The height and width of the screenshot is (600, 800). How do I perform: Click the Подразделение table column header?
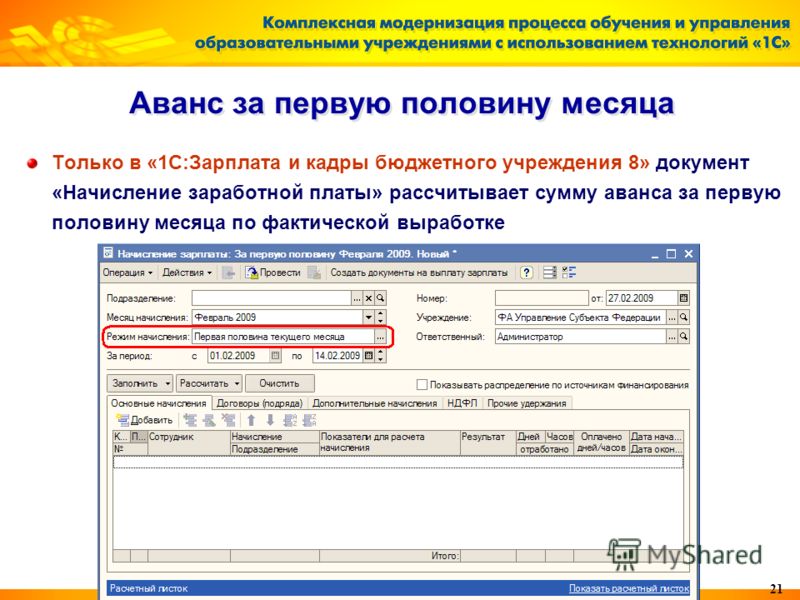pos(275,449)
